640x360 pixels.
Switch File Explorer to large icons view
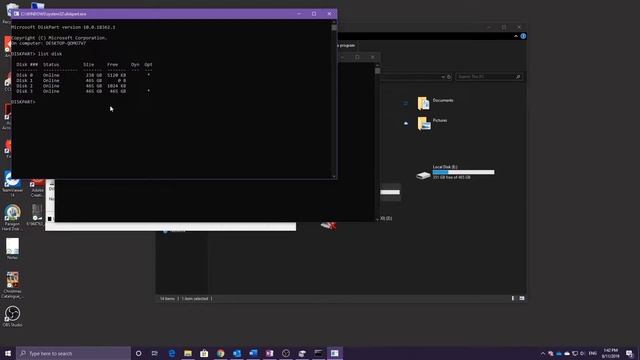[522, 298]
